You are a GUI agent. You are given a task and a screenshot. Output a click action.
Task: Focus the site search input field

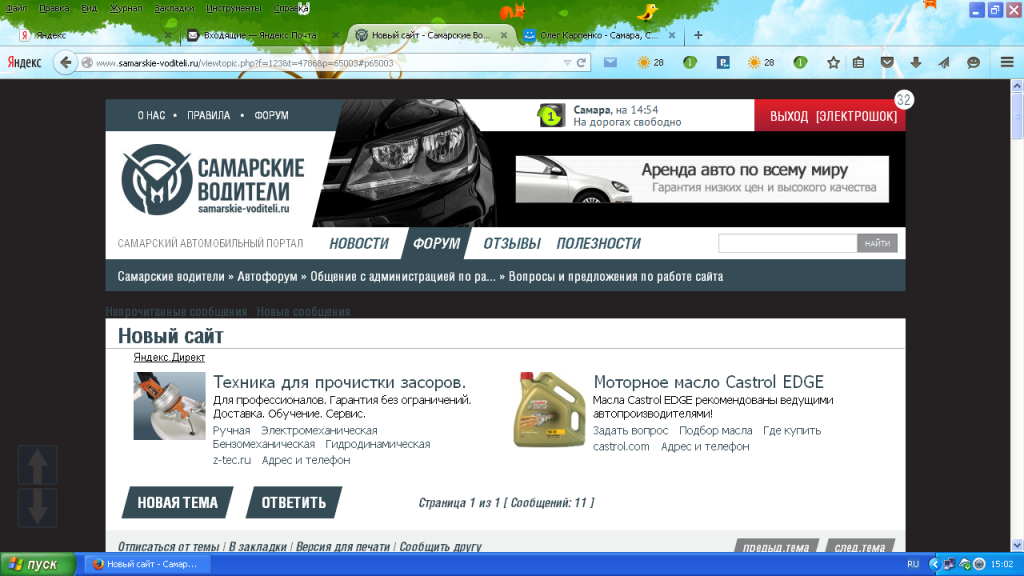click(788, 244)
